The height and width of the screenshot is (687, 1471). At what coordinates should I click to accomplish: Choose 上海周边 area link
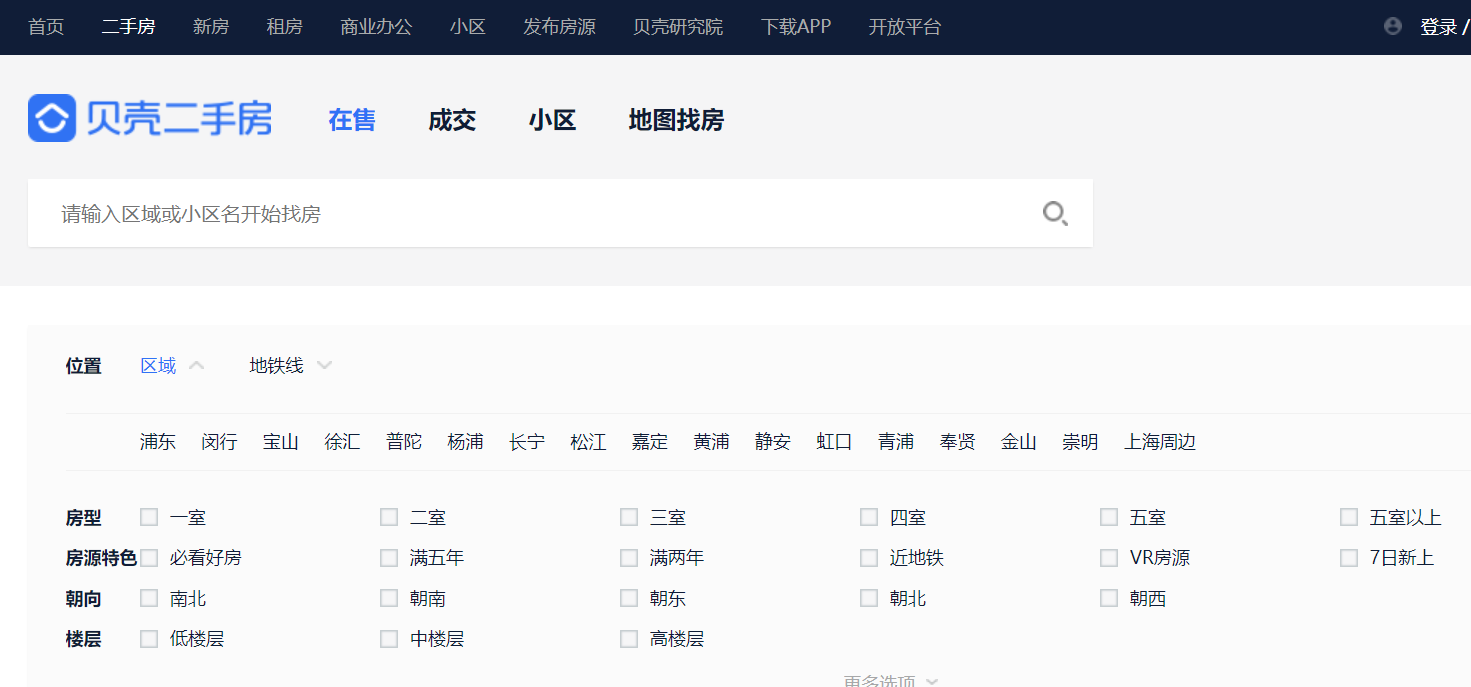(1160, 441)
